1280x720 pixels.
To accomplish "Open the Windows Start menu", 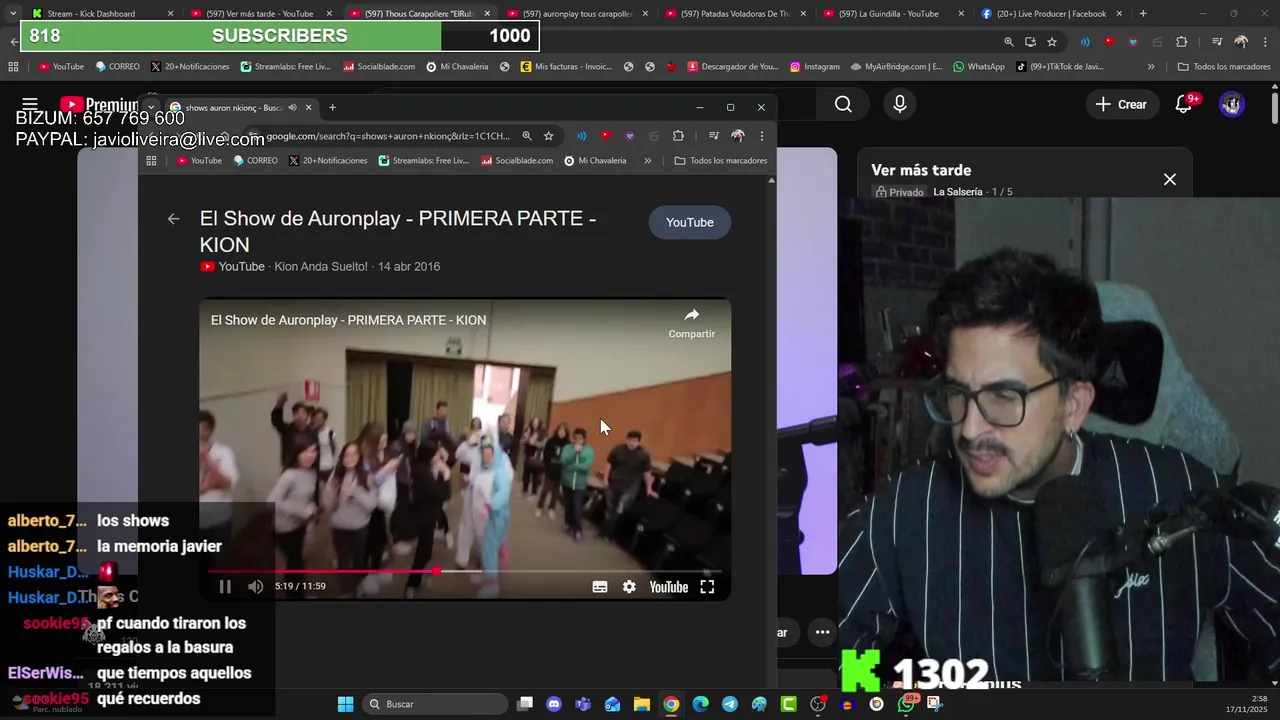I will click(345, 704).
